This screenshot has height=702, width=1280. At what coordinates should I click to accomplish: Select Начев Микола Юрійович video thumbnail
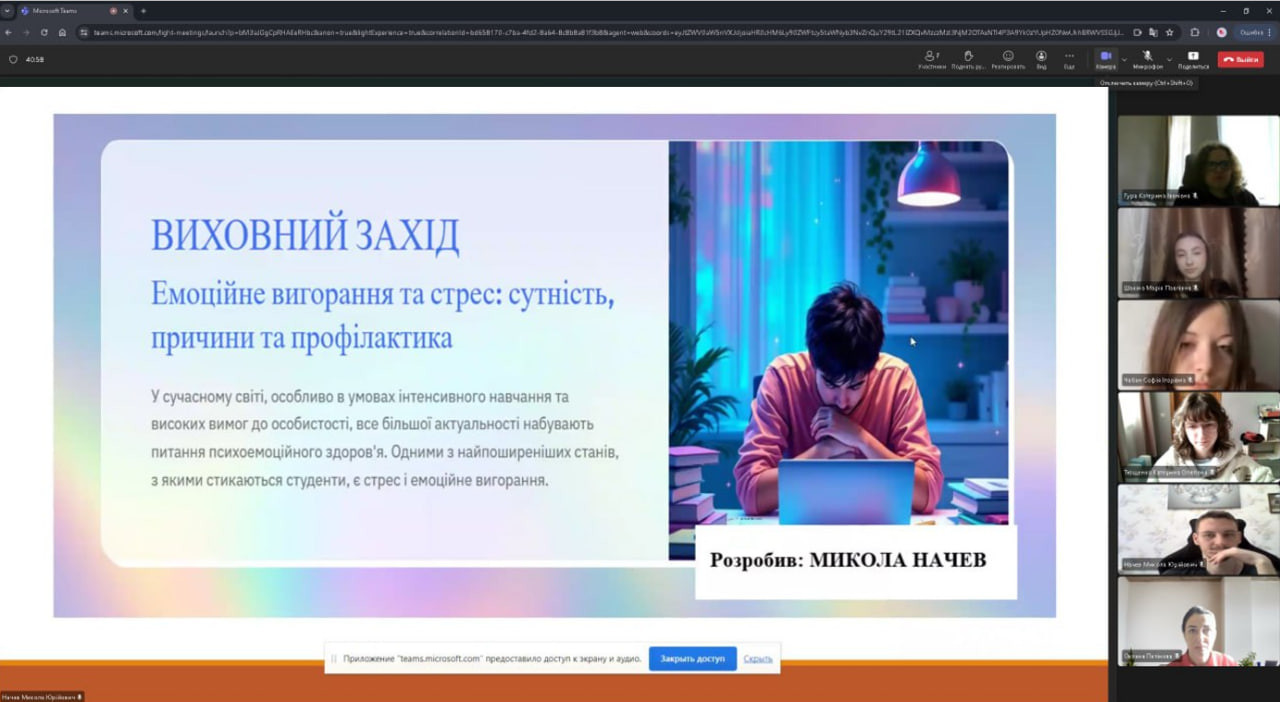click(x=1198, y=529)
